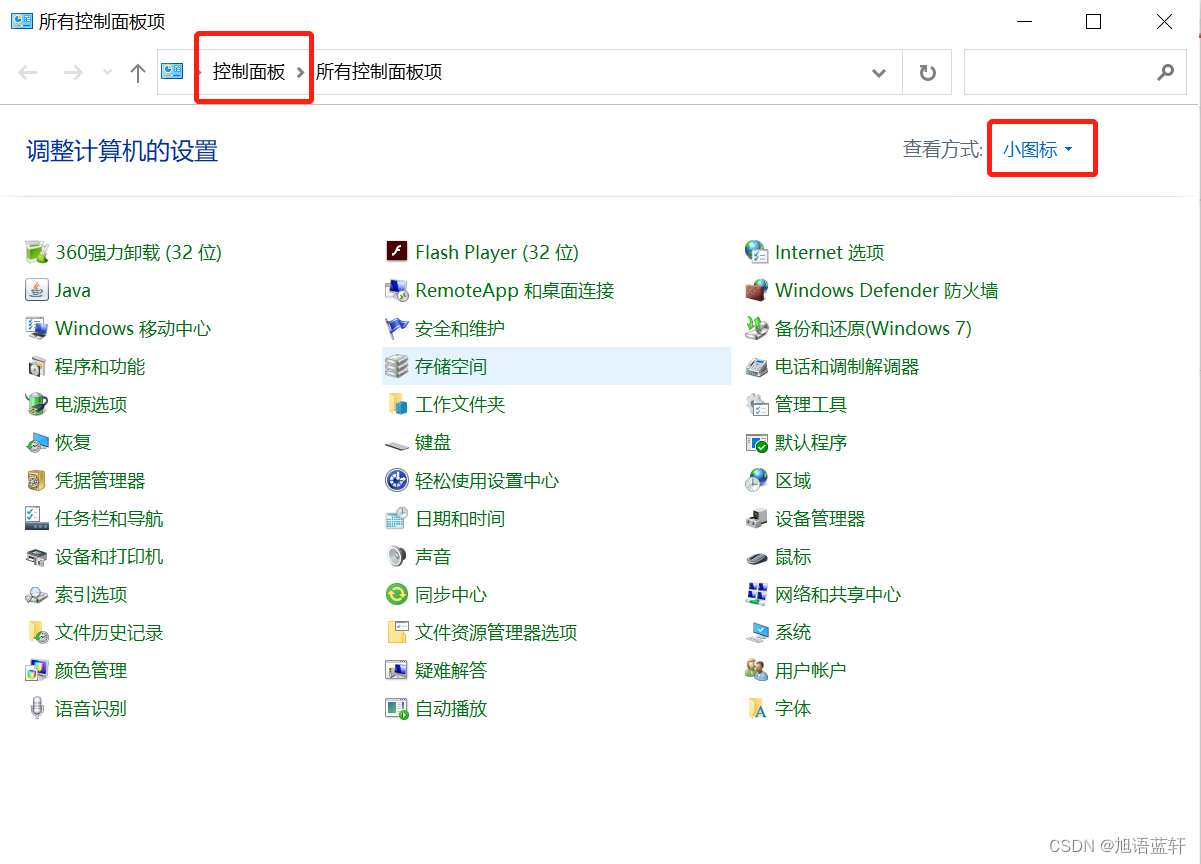Viewport: 1201px width, 864px height.
Task: Open the 语音识别 microphone icon
Action: pos(37,708)
